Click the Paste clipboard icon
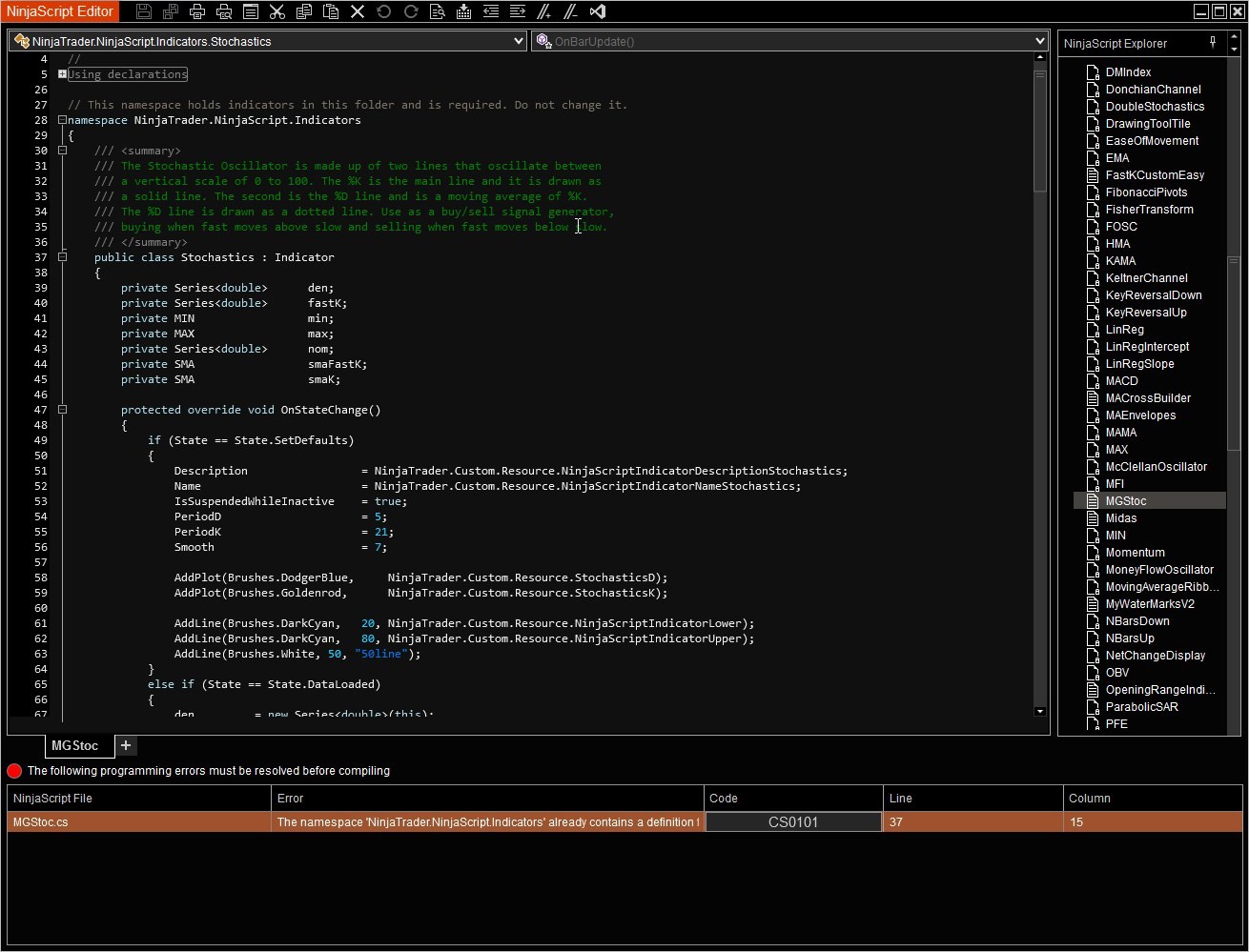The image size is (1249, 952). [x=330, y=11]
